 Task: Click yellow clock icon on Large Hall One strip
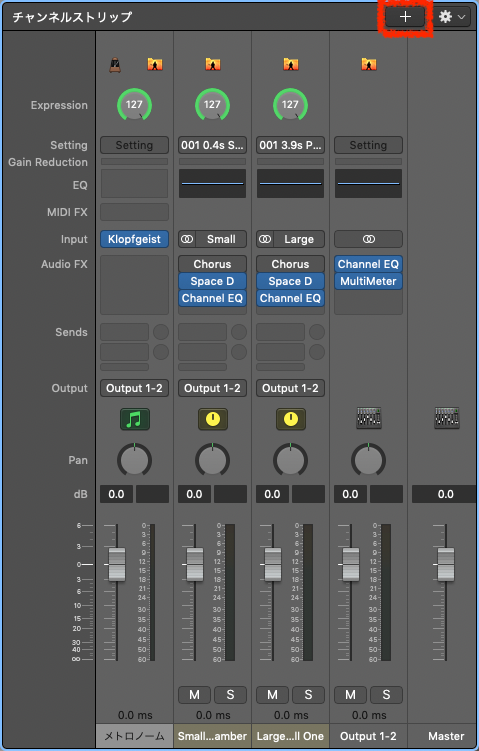coord(291,419)
